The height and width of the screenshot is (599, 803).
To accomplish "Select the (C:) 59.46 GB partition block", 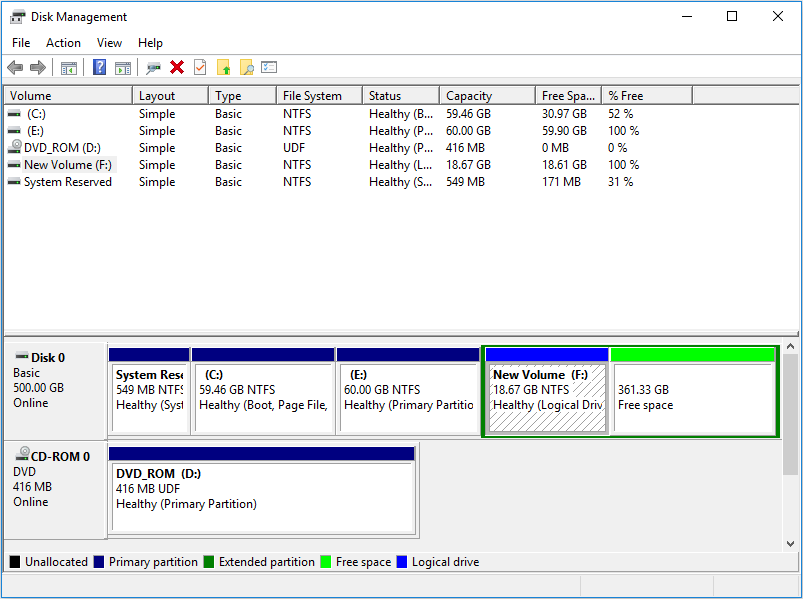I will (263, 392).
